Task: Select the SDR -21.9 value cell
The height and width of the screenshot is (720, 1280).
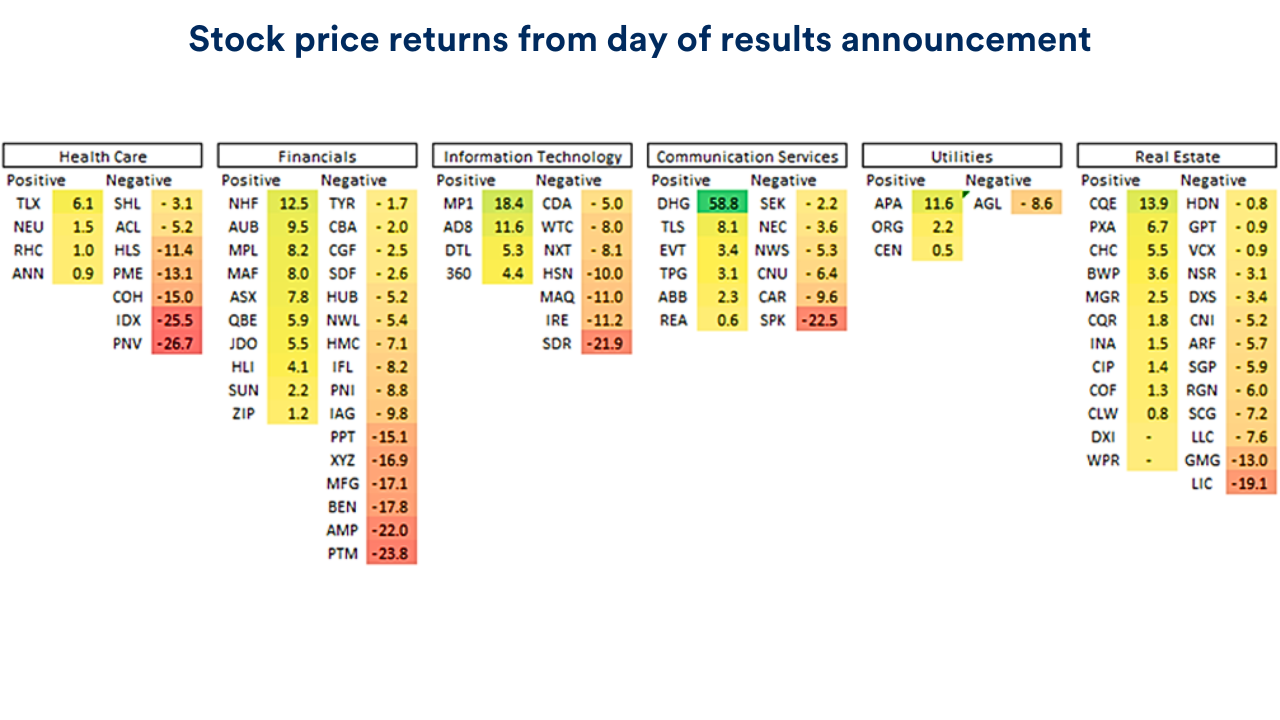Action: pos(606,344)
